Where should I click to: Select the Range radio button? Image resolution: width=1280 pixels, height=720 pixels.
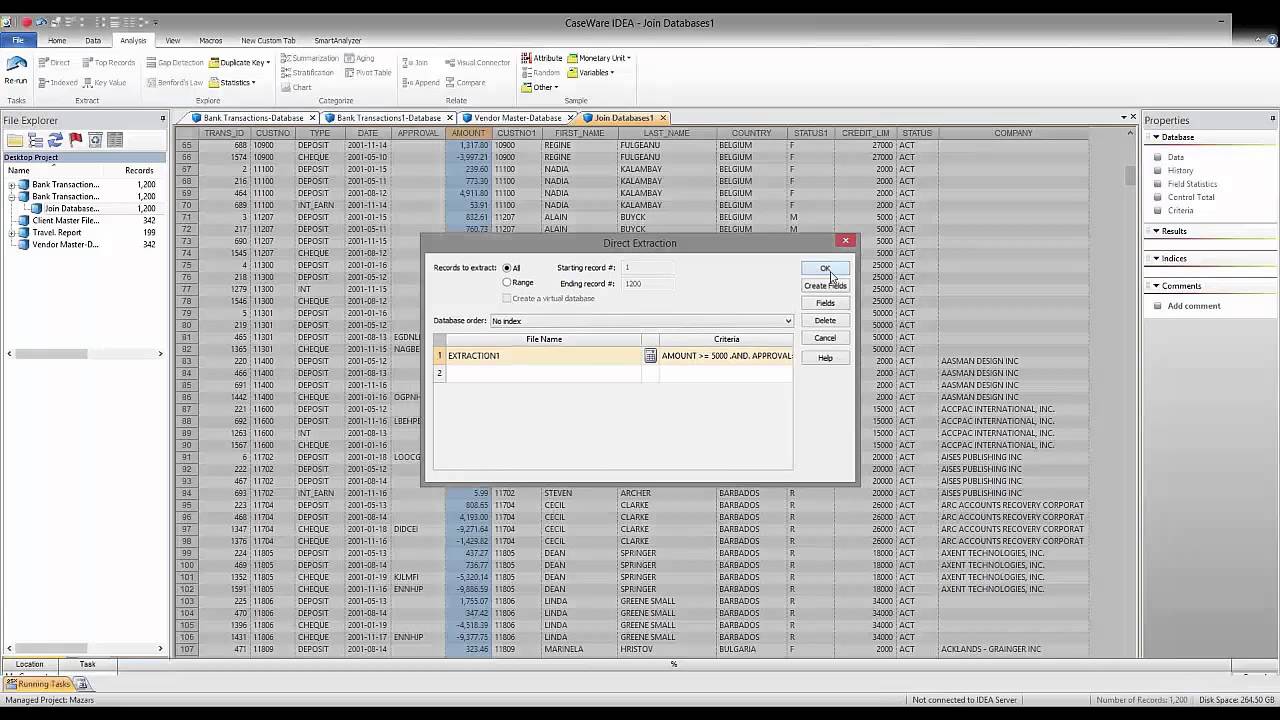tap(507, 283)
